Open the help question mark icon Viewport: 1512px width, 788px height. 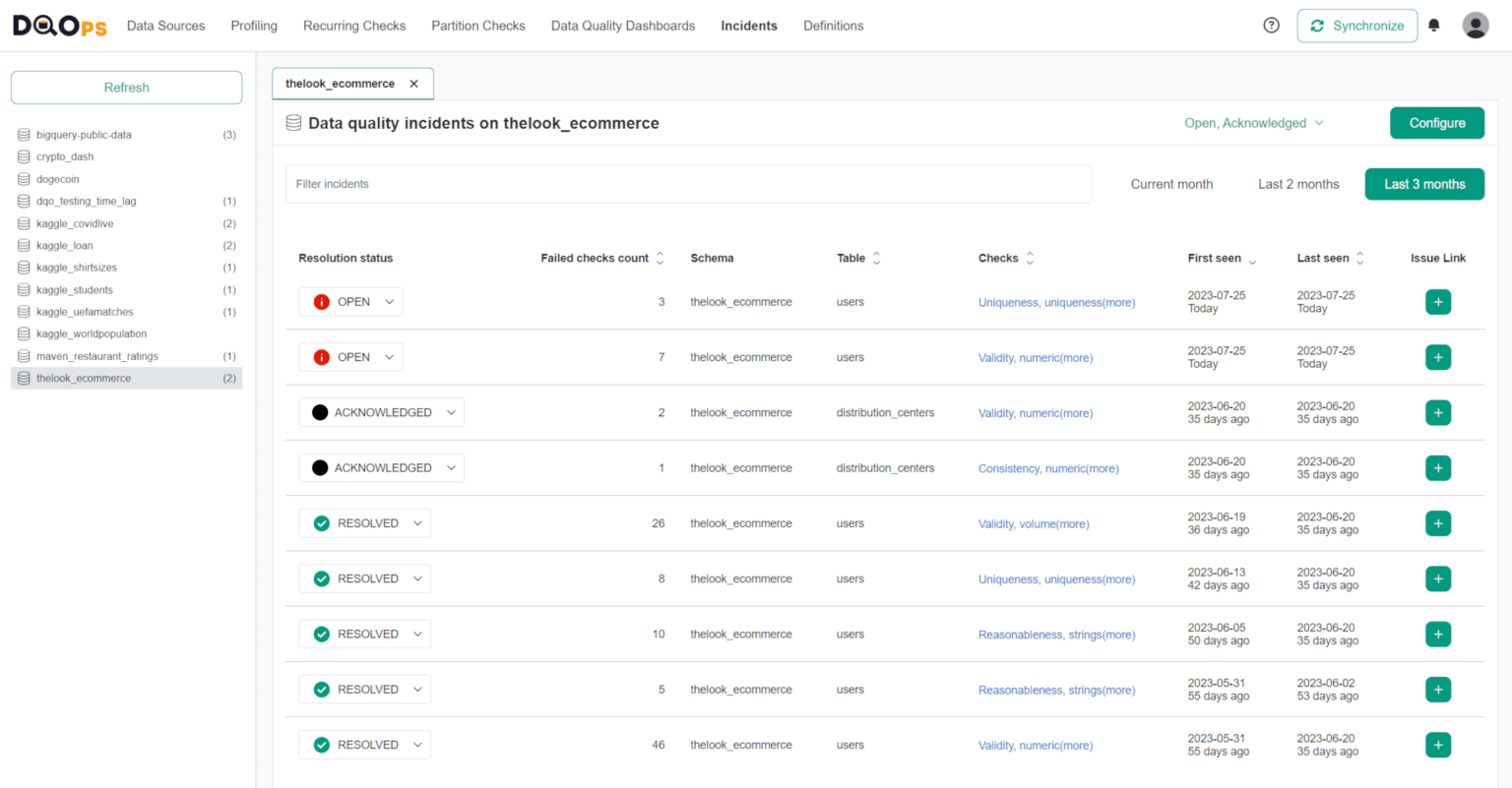(x=1271, y=26)
